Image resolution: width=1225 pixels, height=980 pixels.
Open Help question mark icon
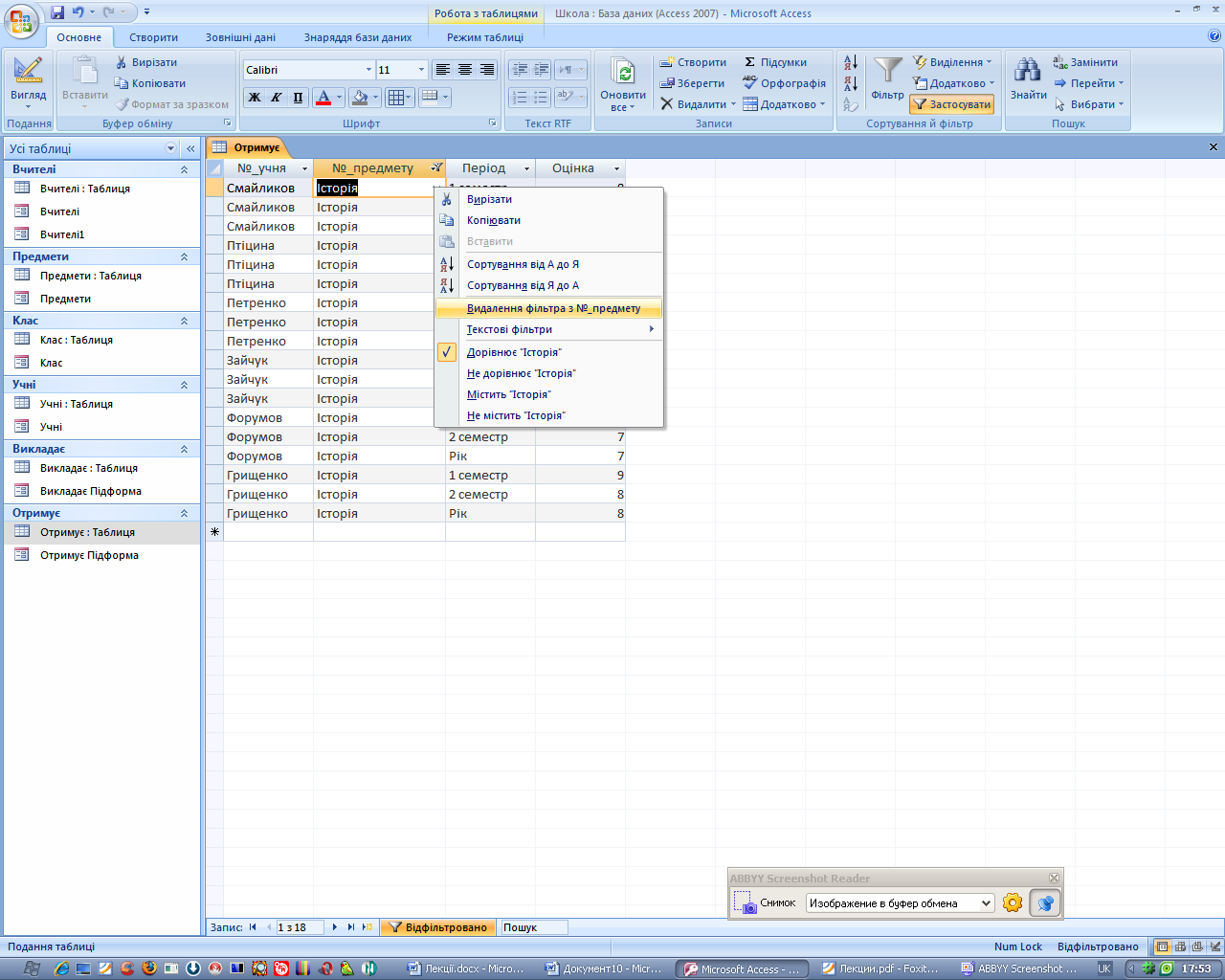[1214, 36]
